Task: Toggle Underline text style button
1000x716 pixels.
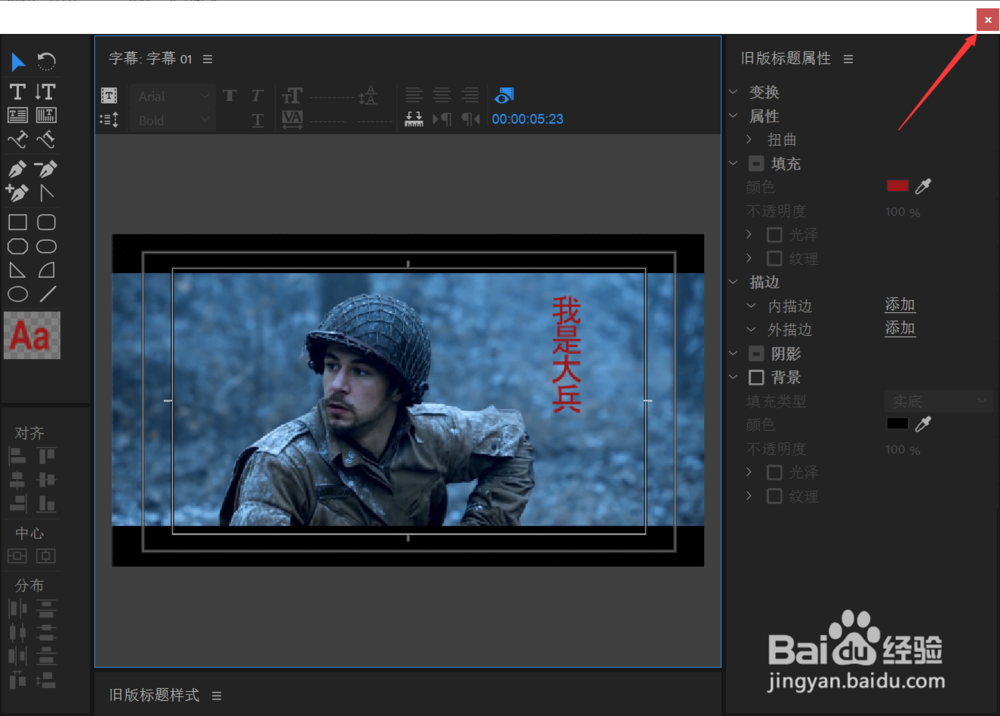Action: 257,120
